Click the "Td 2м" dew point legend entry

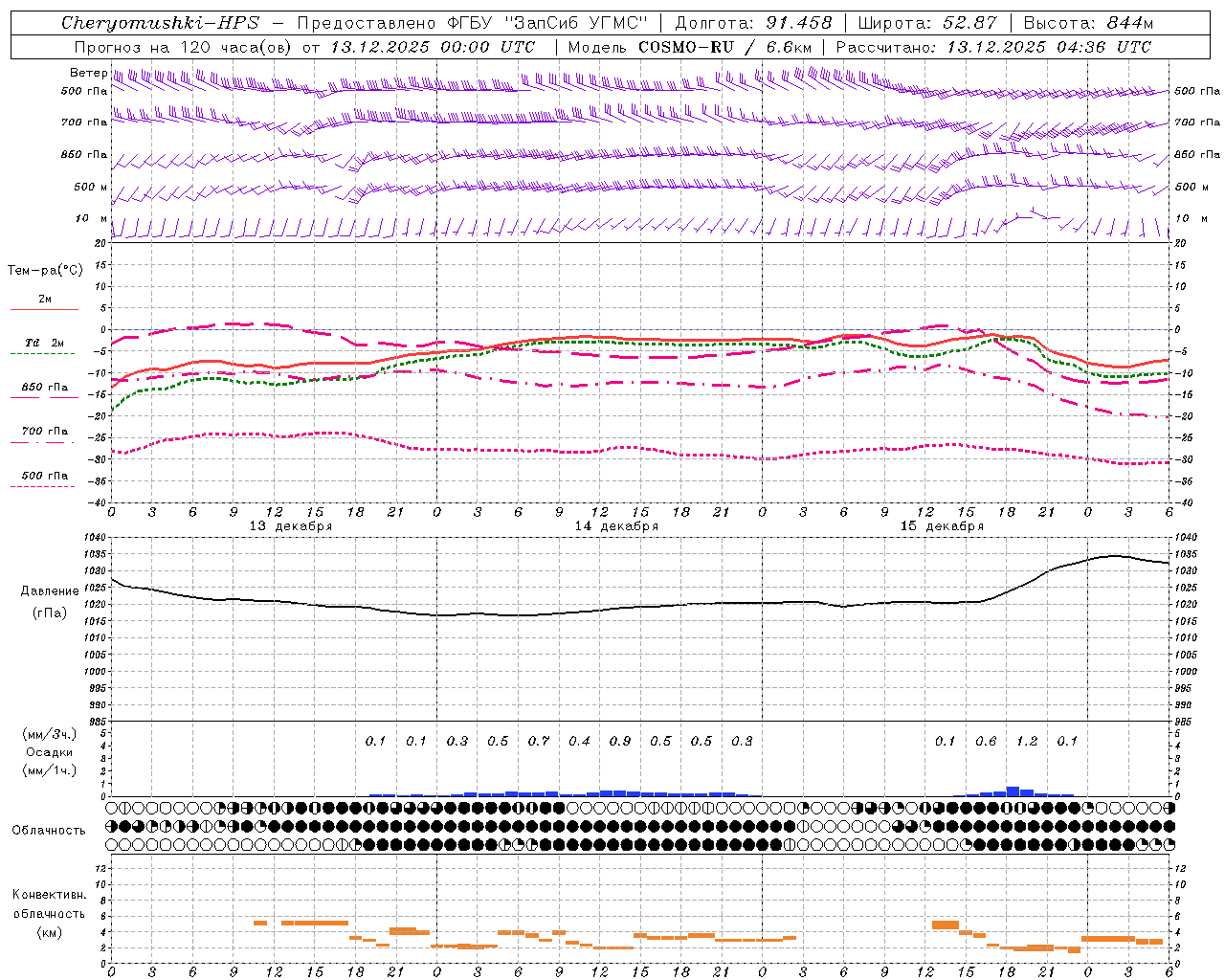[x=44, y=343]
